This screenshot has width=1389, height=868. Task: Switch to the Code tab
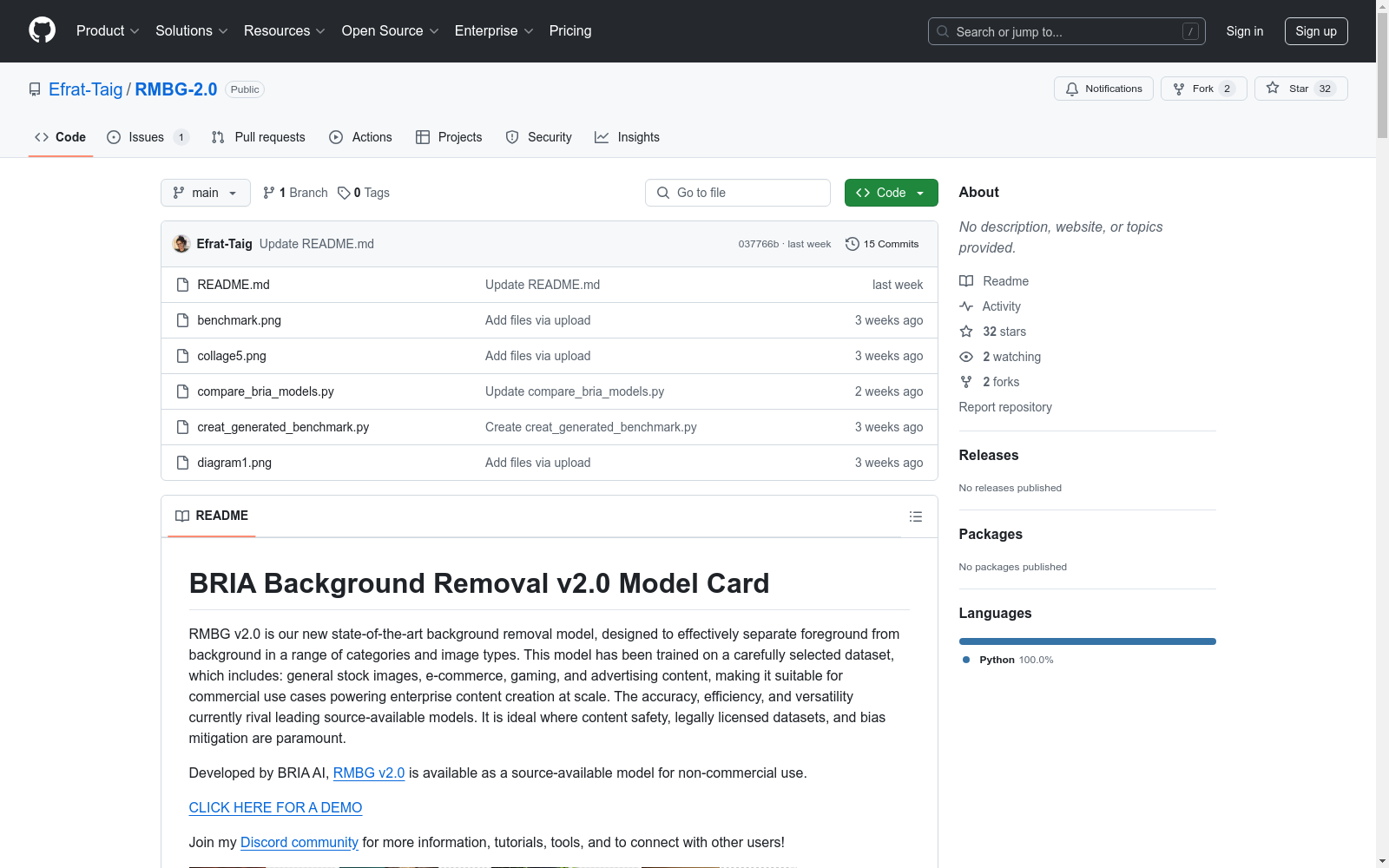click(x=61, y=137)
